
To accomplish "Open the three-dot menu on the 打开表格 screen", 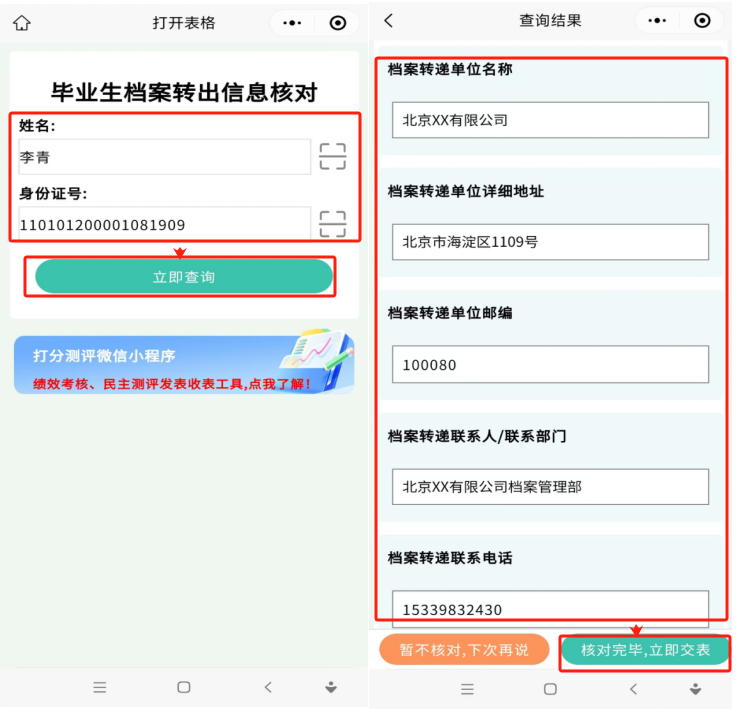I will click(x=292, y=23).
